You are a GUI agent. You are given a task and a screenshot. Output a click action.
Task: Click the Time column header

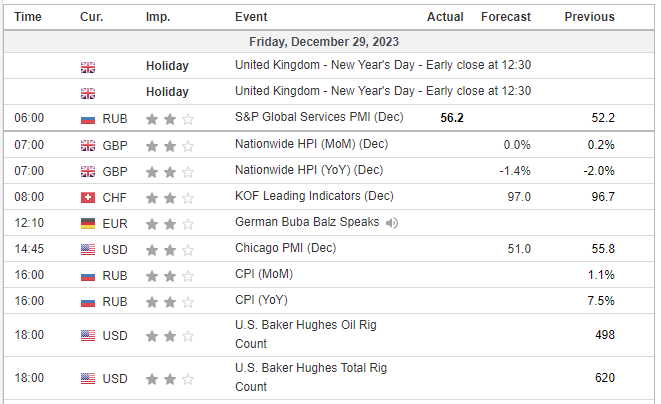pos(28,17)
